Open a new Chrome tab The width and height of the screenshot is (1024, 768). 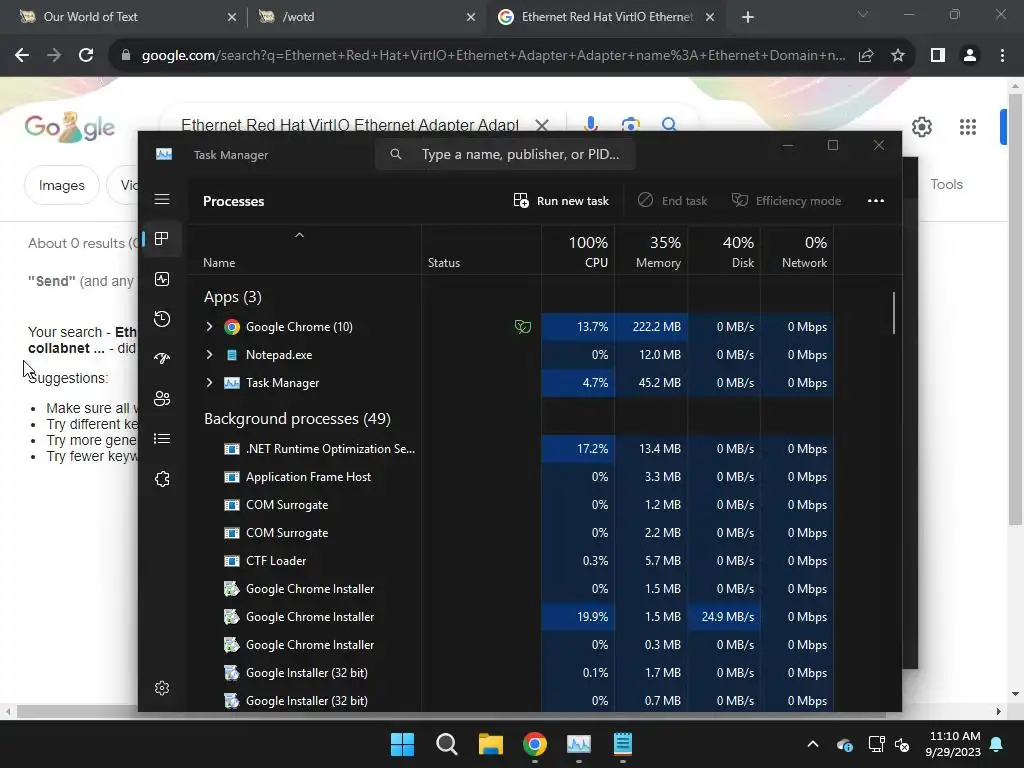tap(748, 17)
